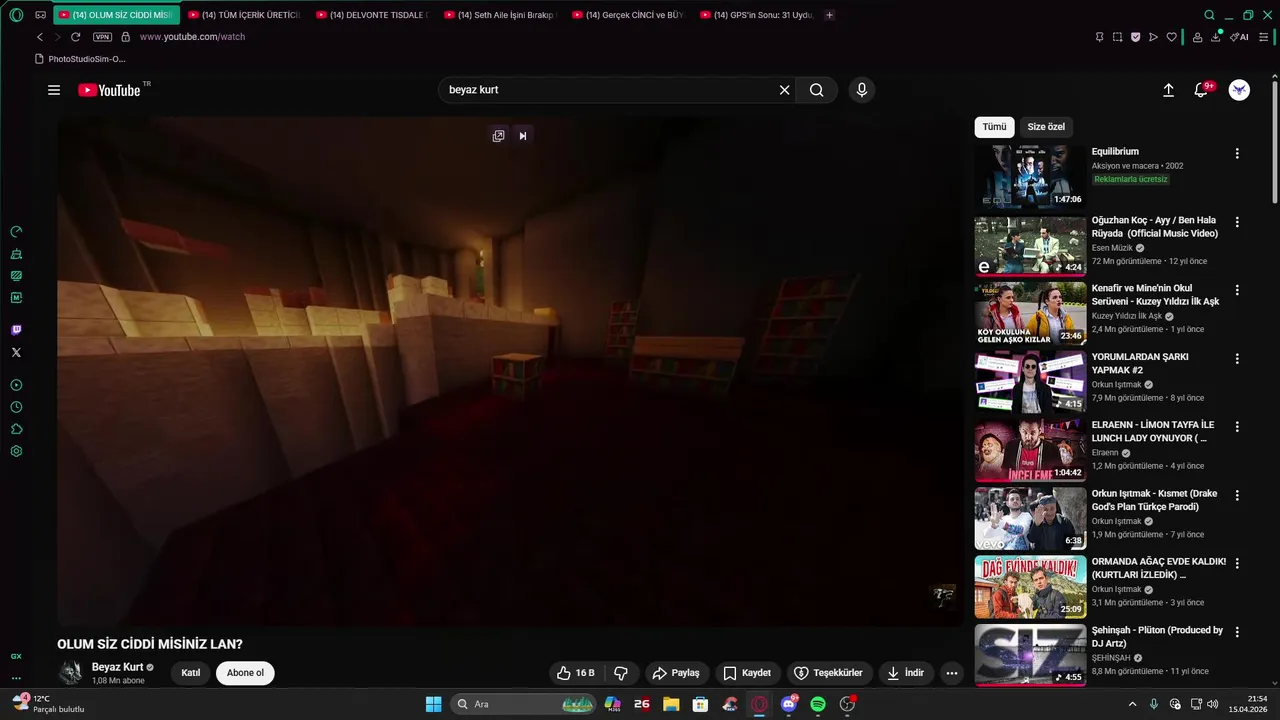Select the Tümü filter chip
This screenshot has width=1280, height=720.
coord(994,127)
